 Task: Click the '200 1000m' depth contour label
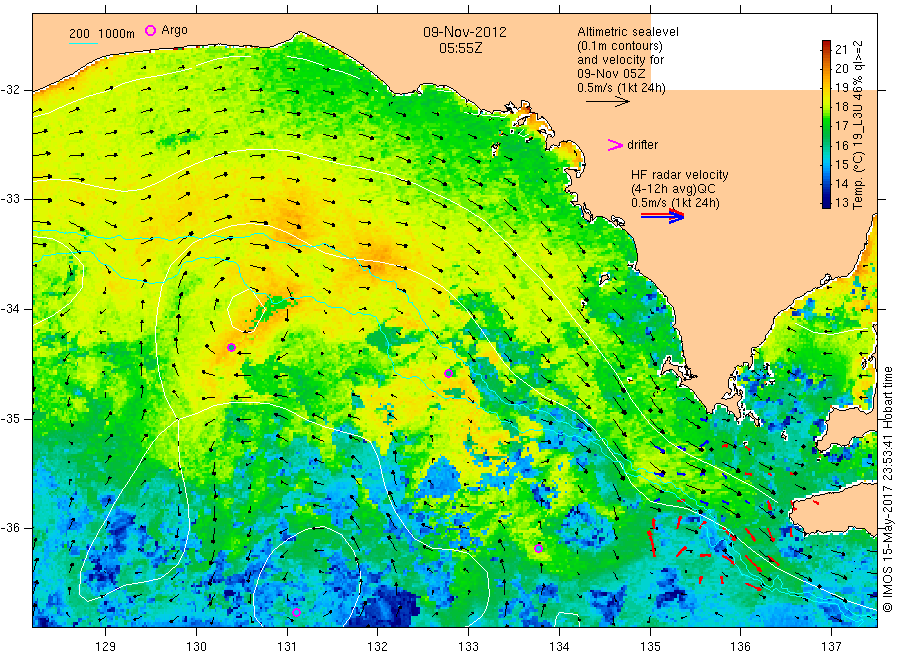pos(102,34)
